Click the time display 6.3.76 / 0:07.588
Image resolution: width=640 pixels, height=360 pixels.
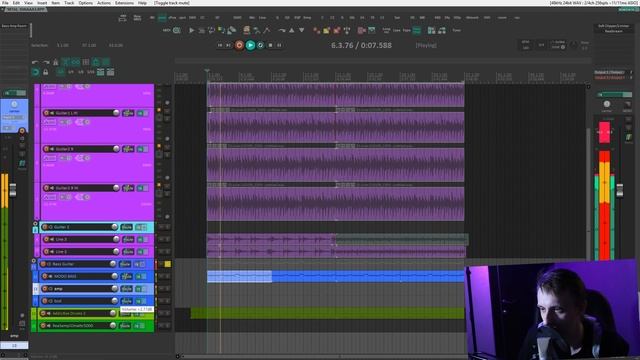click(361, 45)
